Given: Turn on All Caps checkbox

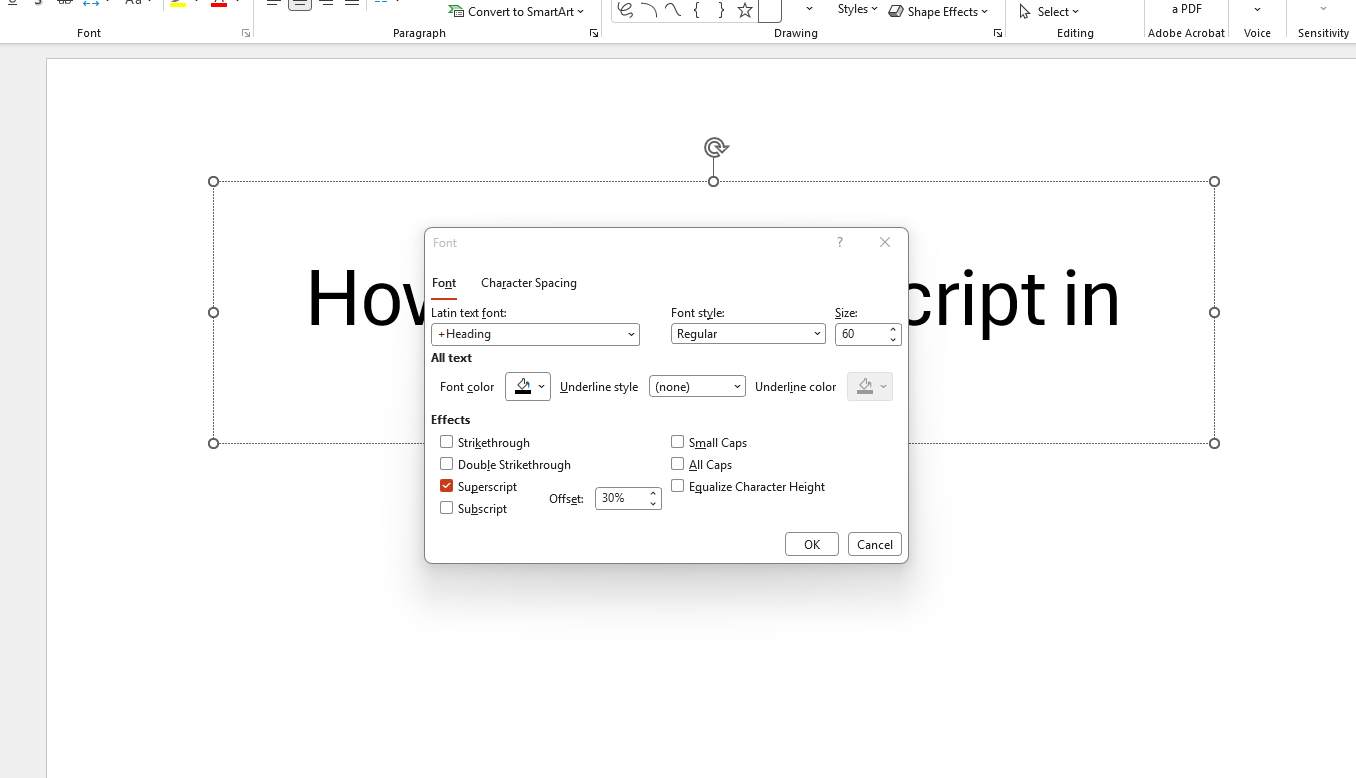Looking at the screenshot, I should pyautogui.click(x=678, y=464).
